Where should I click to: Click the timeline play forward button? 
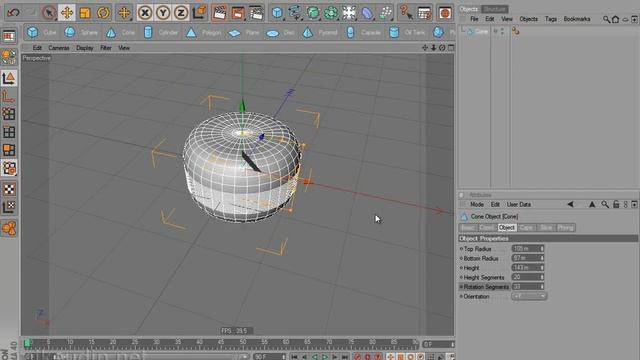[325, 357]
